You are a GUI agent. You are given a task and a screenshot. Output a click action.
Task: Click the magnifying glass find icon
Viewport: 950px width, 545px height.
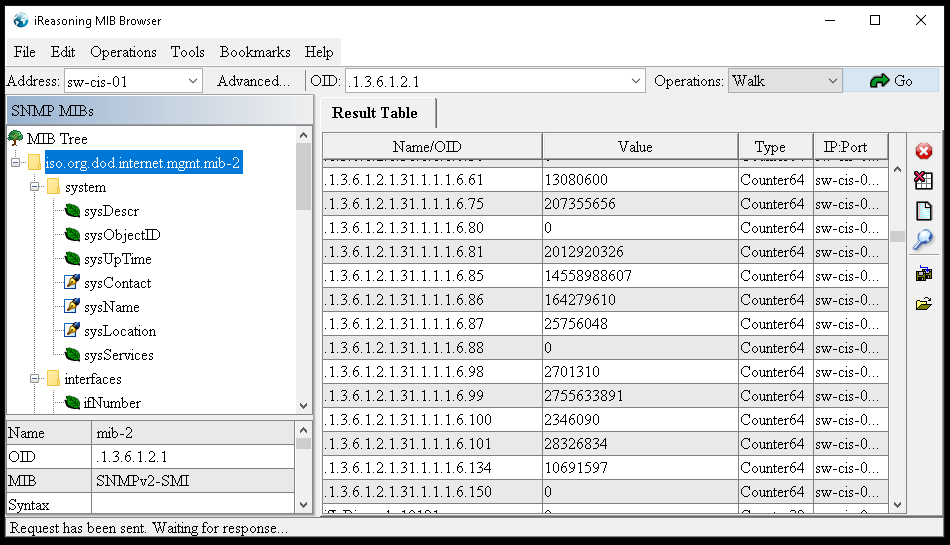tap(923, 239)
